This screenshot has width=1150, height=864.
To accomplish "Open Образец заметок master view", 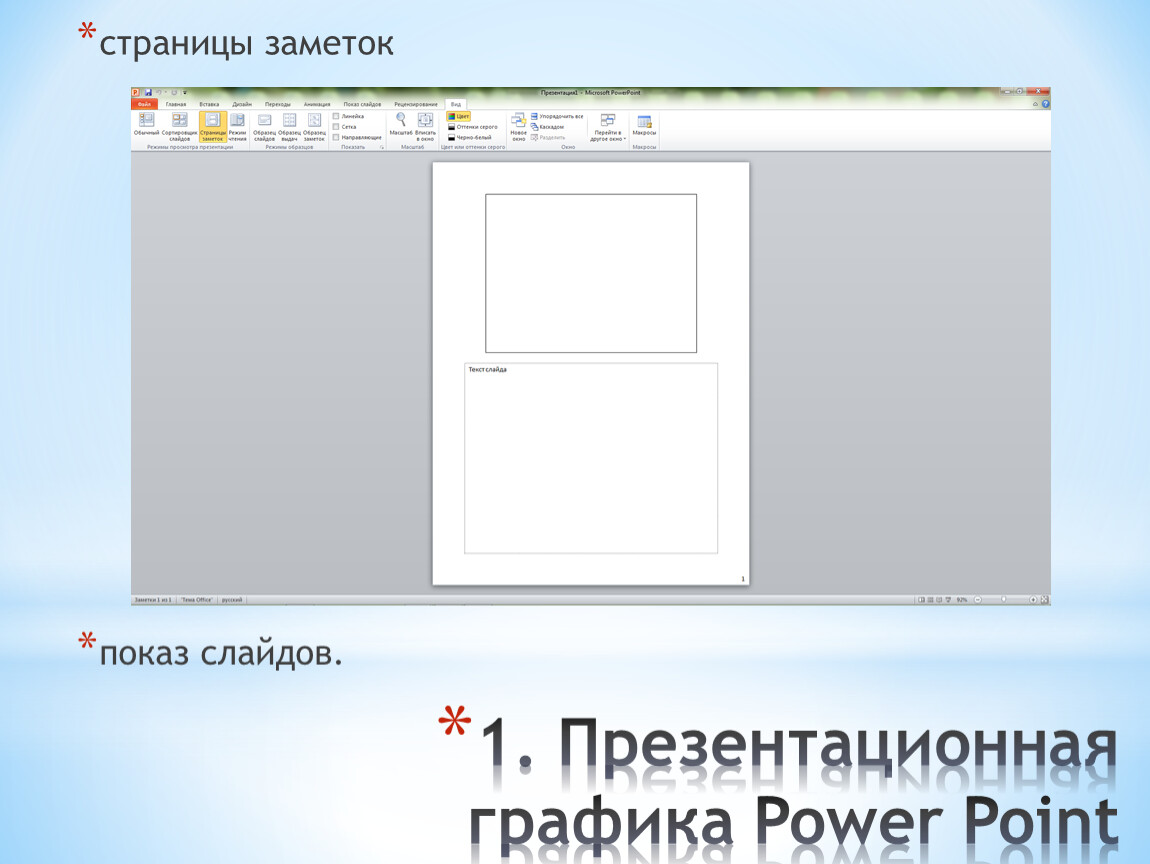I will click(315, 126).
